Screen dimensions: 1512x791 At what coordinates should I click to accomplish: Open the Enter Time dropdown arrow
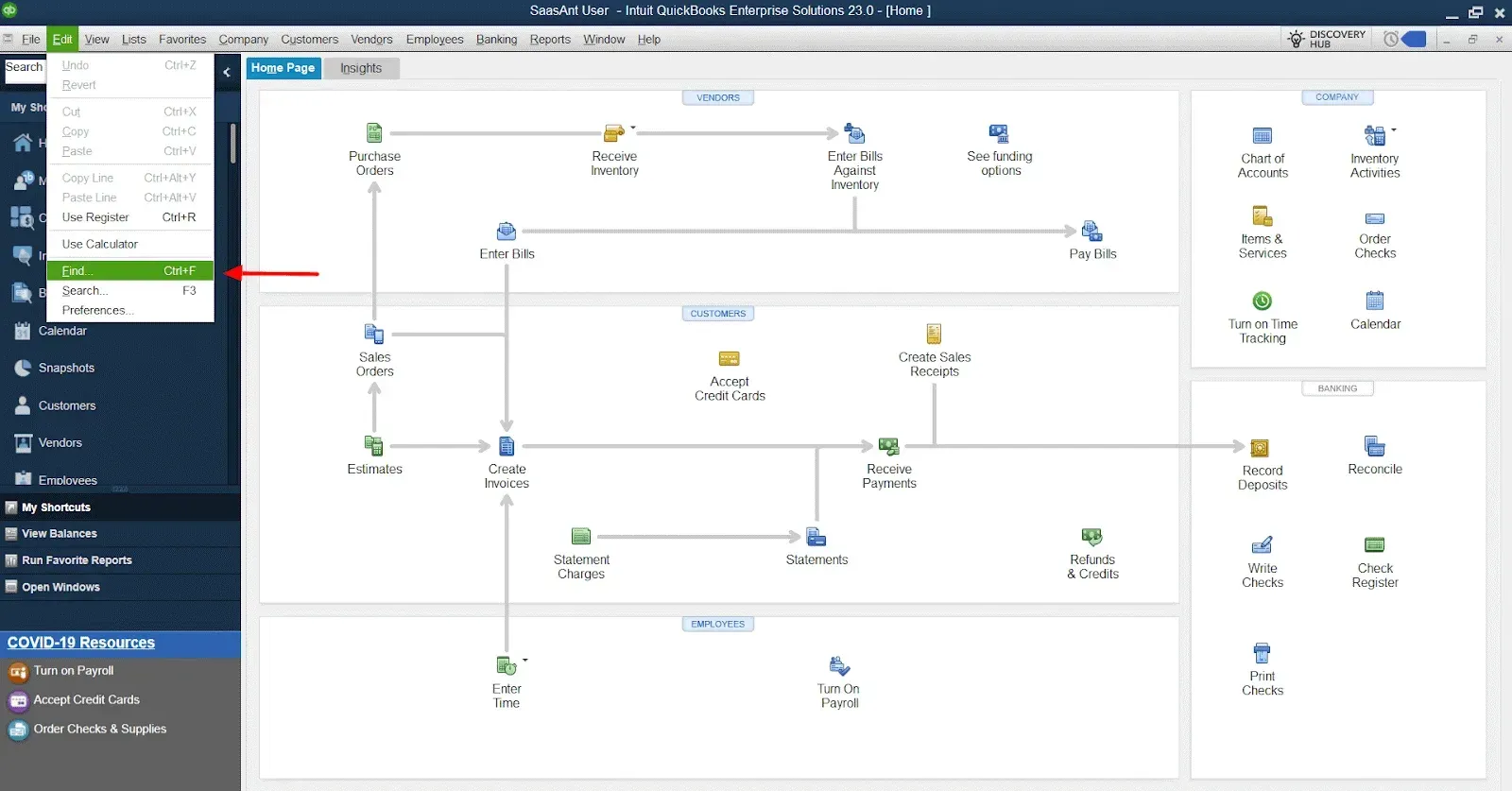click(525, 660)
